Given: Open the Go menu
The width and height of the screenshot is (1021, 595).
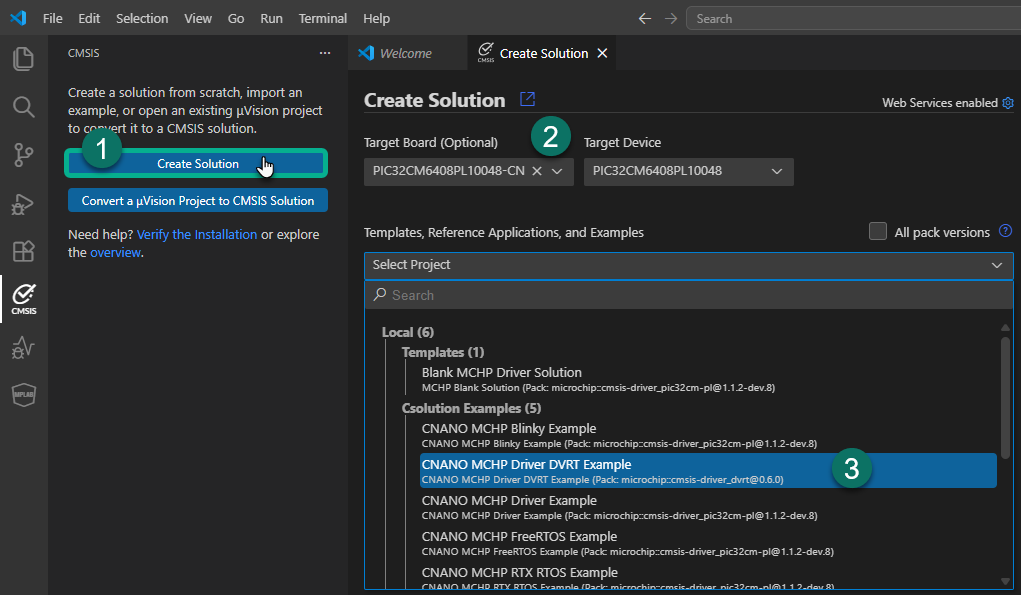Looking at the screenshot, I should click(x=236, y=18).
